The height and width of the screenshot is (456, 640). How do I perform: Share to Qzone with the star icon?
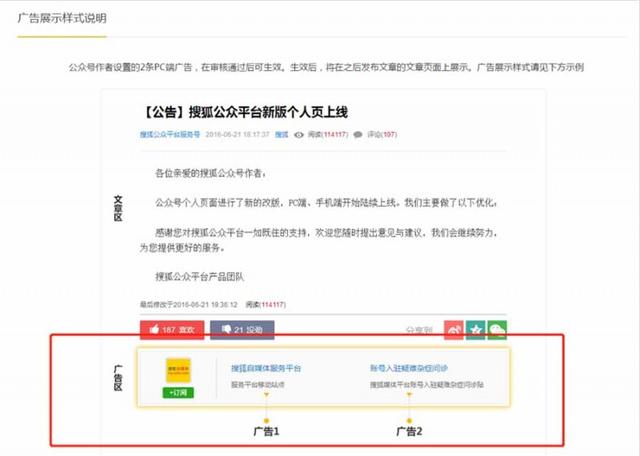[476, 330]
